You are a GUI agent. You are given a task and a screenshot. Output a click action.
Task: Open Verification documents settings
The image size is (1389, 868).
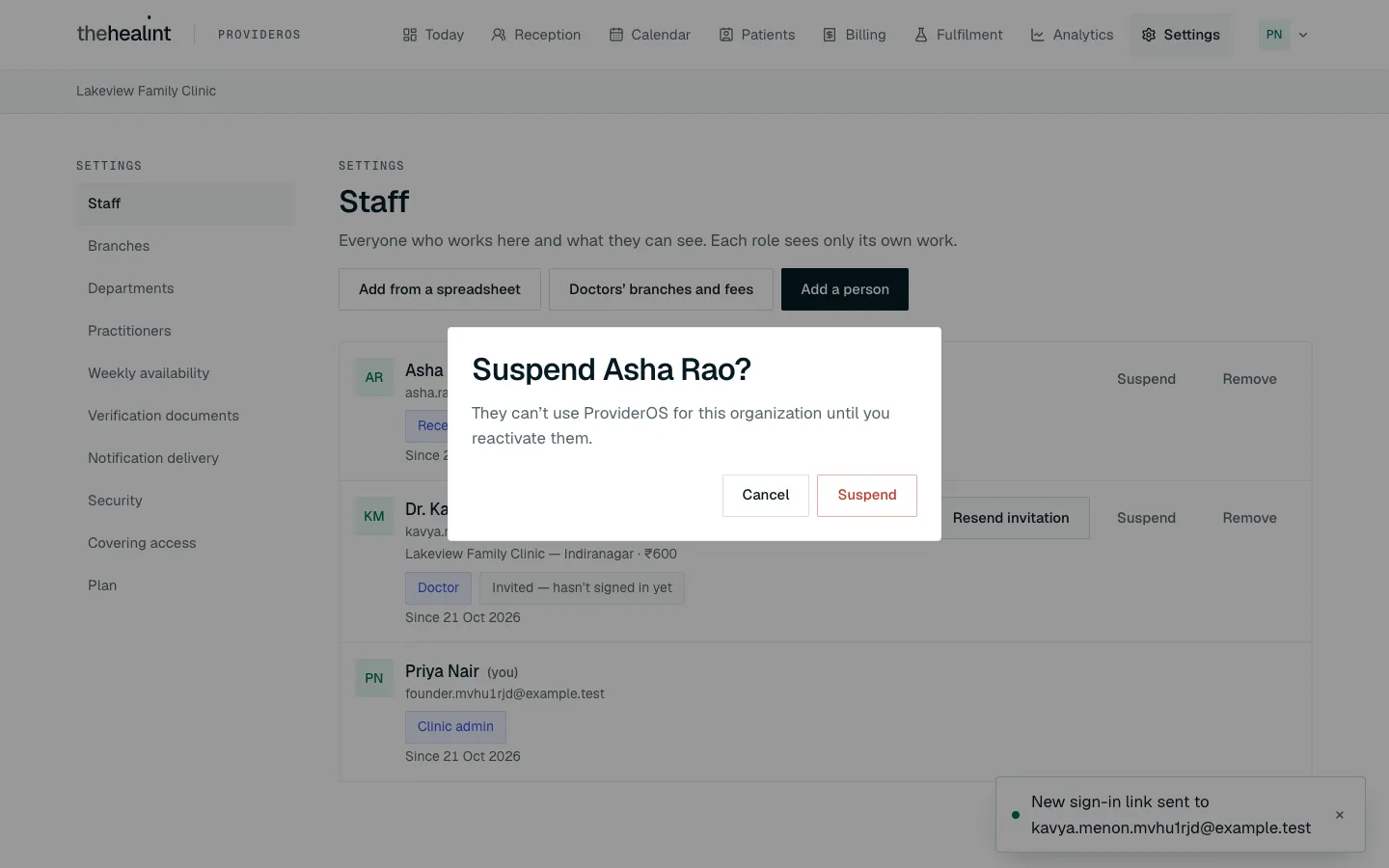coord(185,416)
